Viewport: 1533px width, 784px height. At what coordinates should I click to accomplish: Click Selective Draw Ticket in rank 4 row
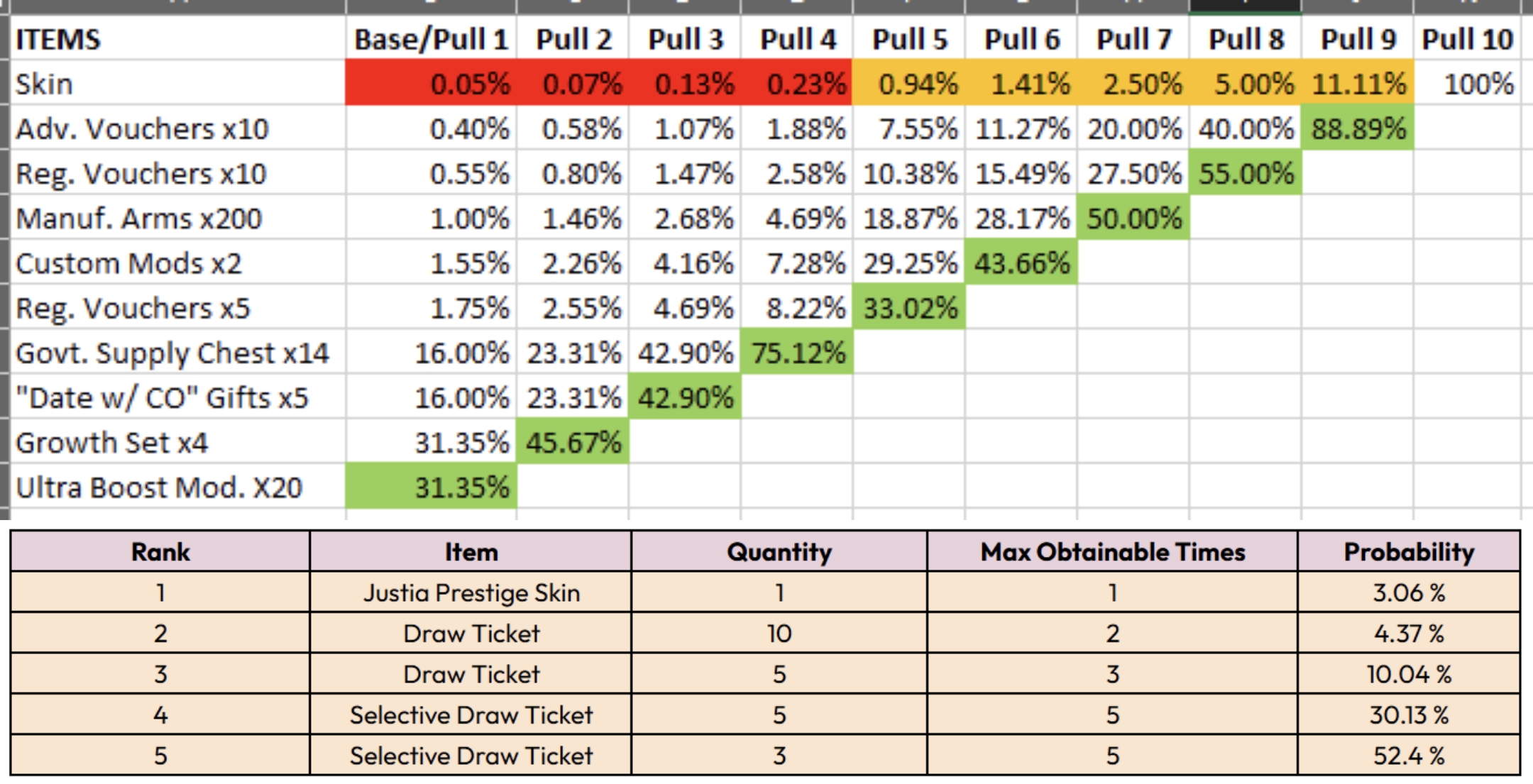[471, 714]
